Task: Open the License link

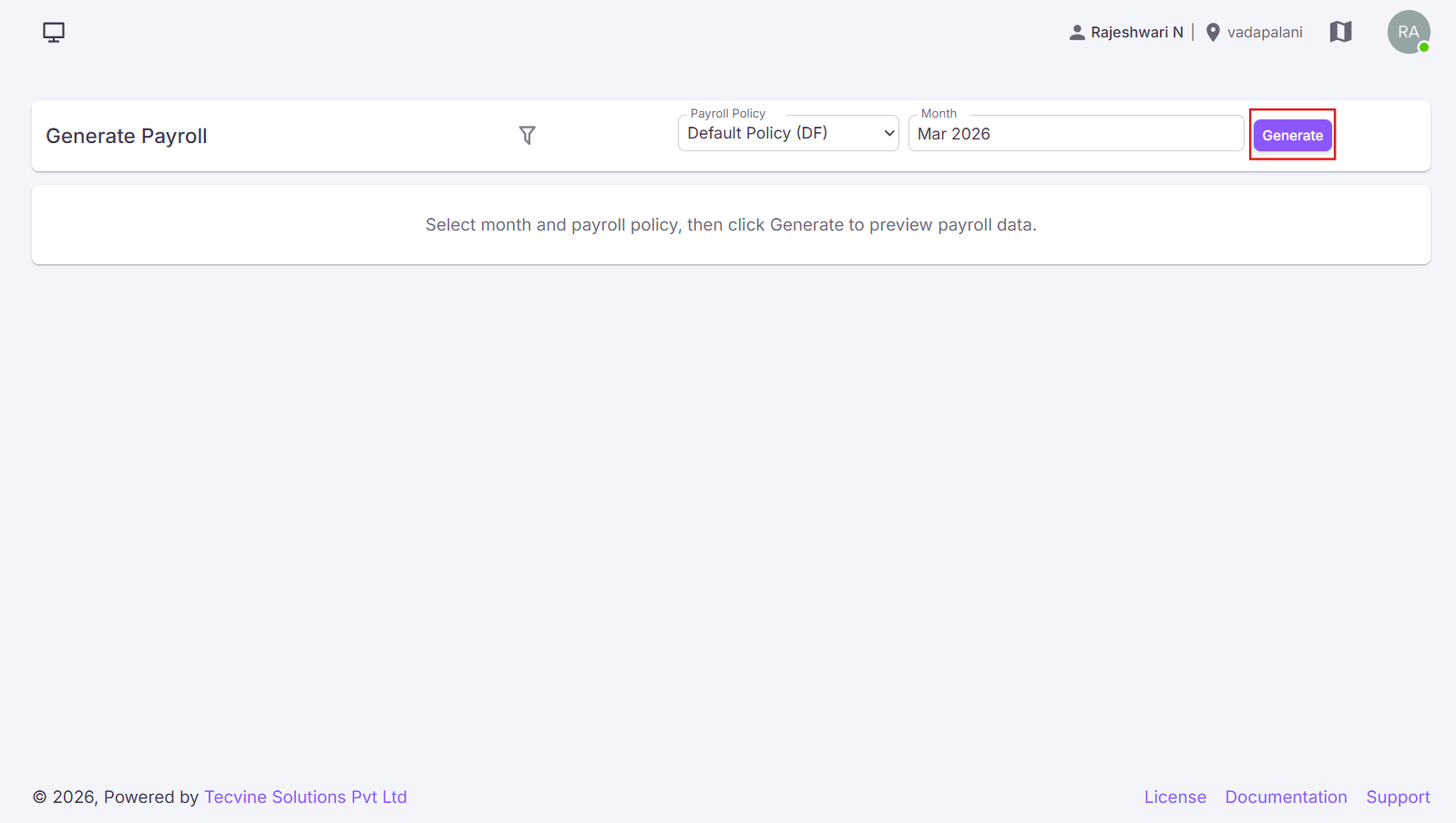Action: (1174, 797)
